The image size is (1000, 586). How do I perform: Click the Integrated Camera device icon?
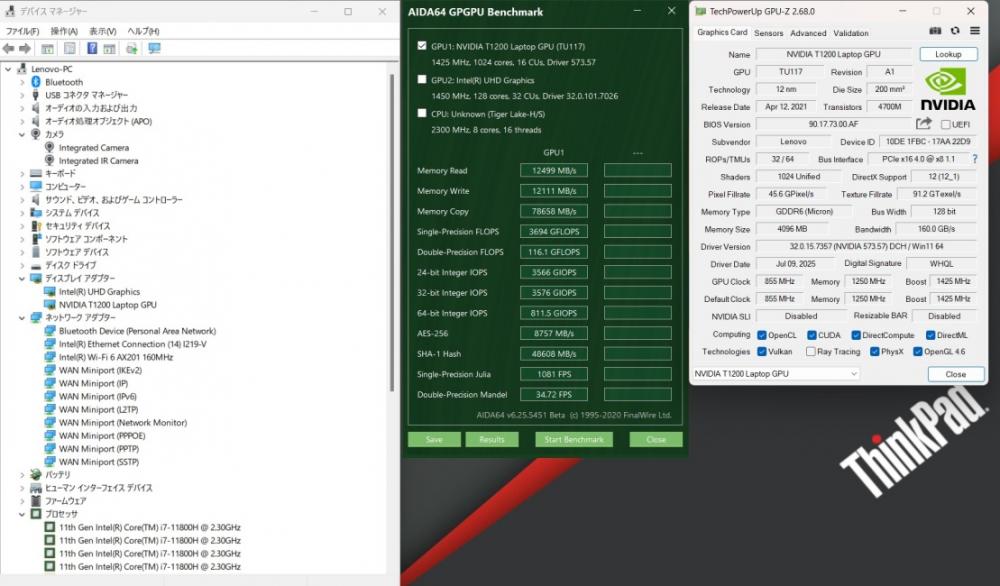[49, 147]
